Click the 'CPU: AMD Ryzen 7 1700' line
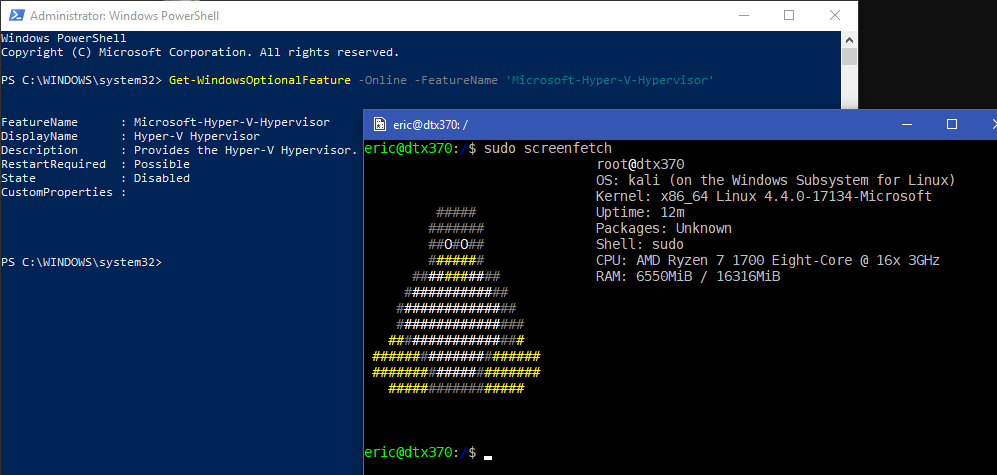The width and height of the screenshot is (997, 475). point(768,260)
